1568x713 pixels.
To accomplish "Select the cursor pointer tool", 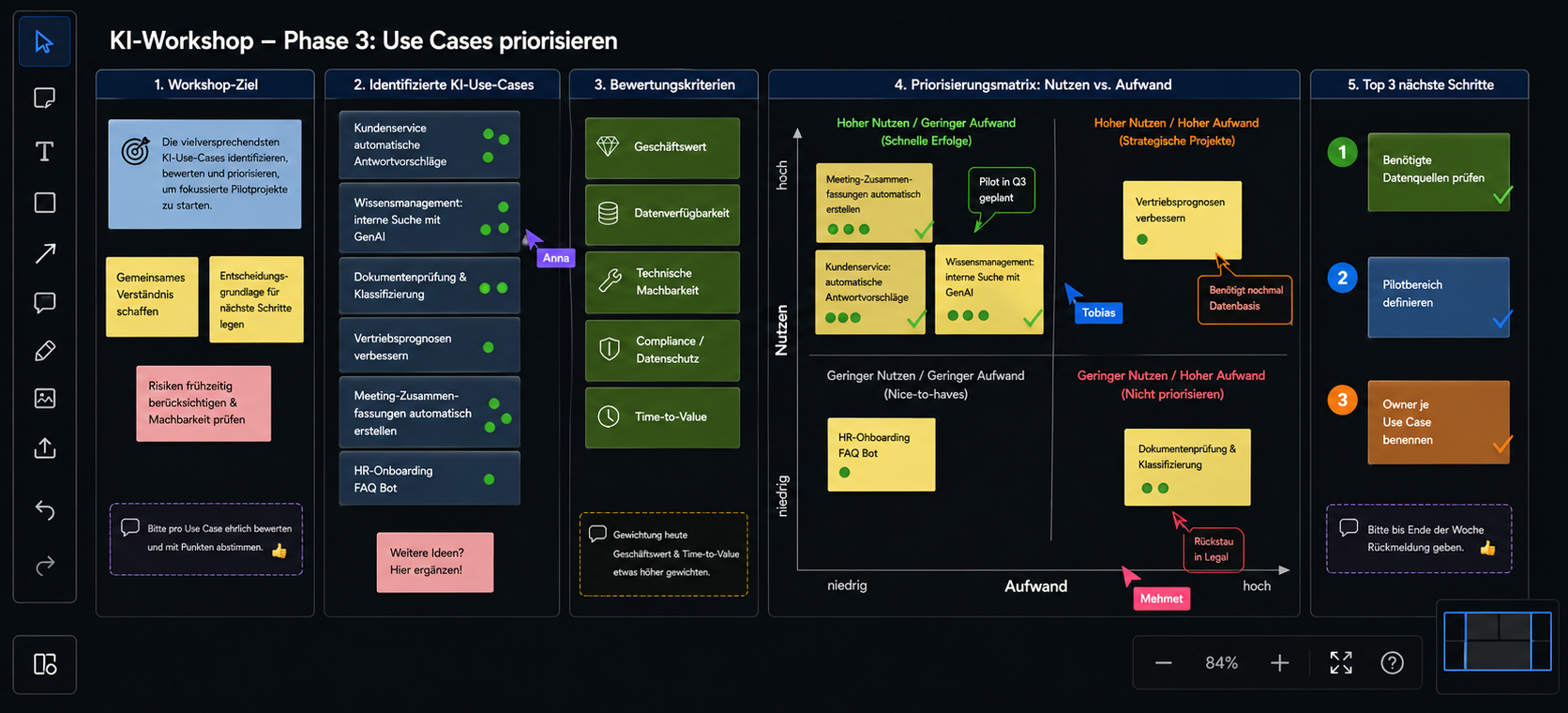I will [44, 42].
